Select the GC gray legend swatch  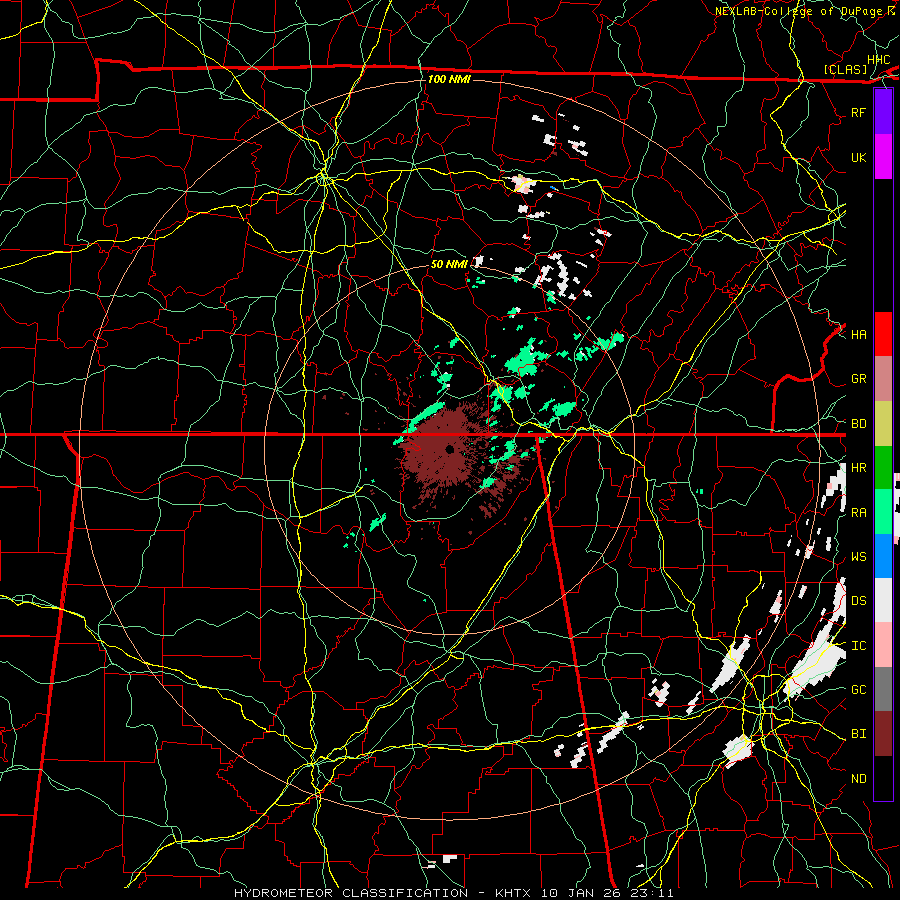pyautogui.click(x=883, y=689)
